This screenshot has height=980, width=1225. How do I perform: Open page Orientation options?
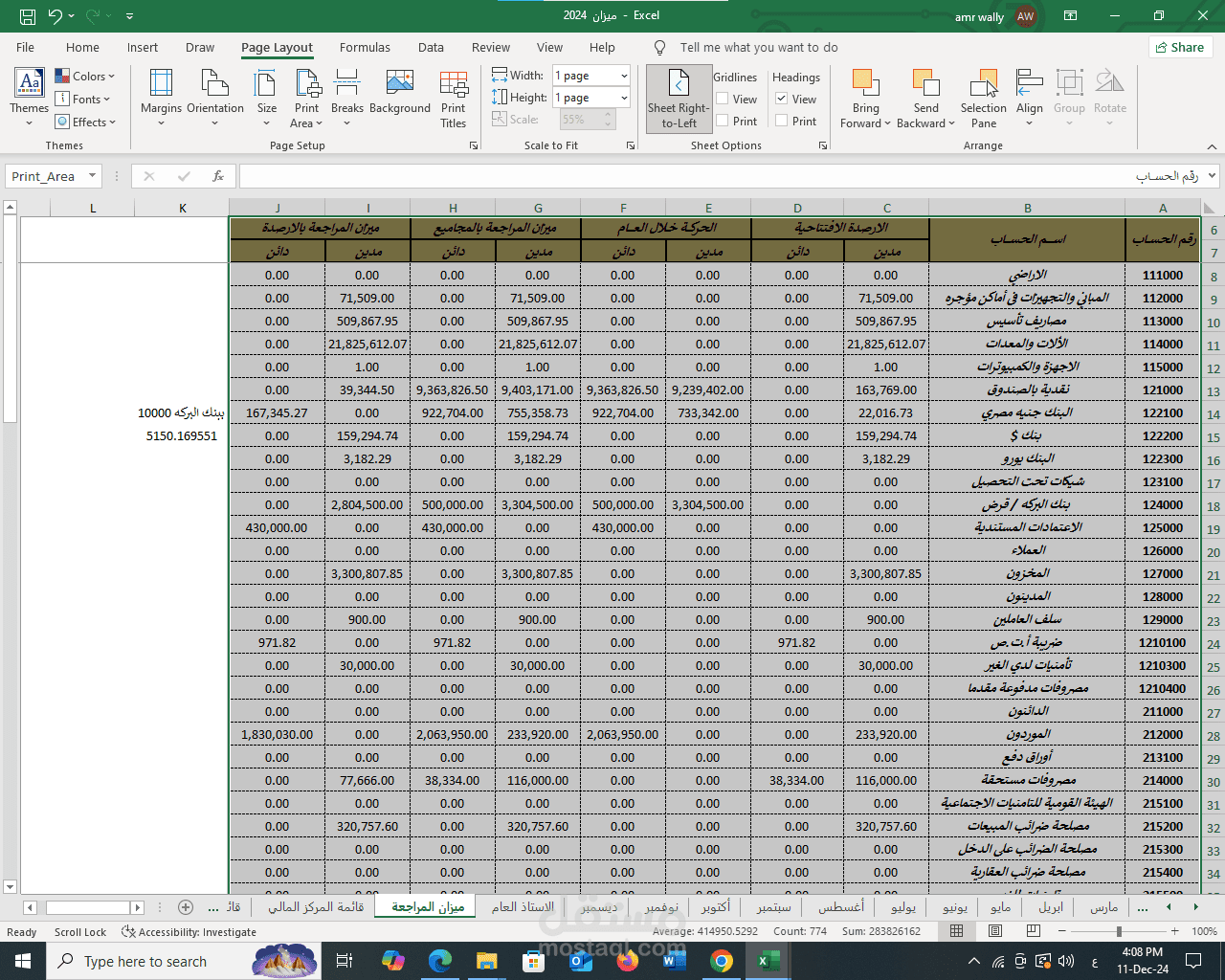pos(215,98)
